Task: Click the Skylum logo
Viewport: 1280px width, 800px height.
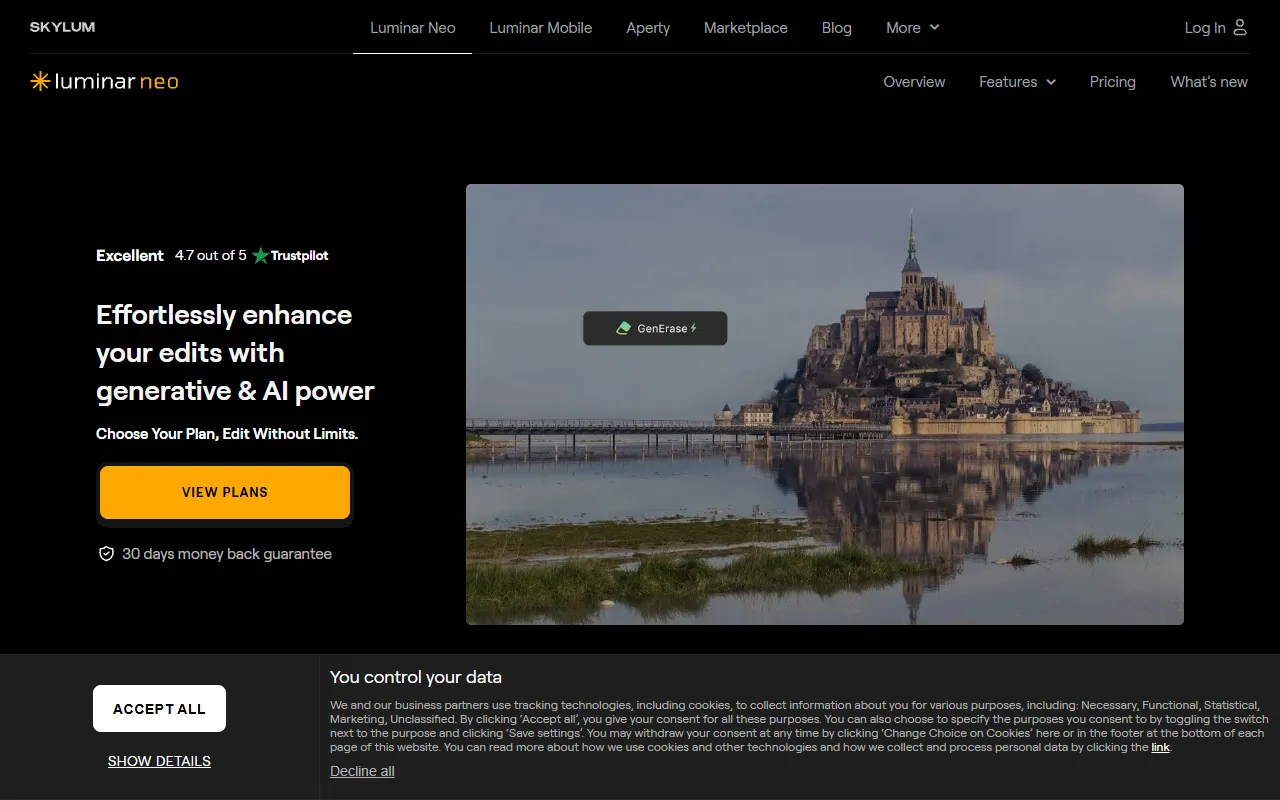Action: point(62,27)
